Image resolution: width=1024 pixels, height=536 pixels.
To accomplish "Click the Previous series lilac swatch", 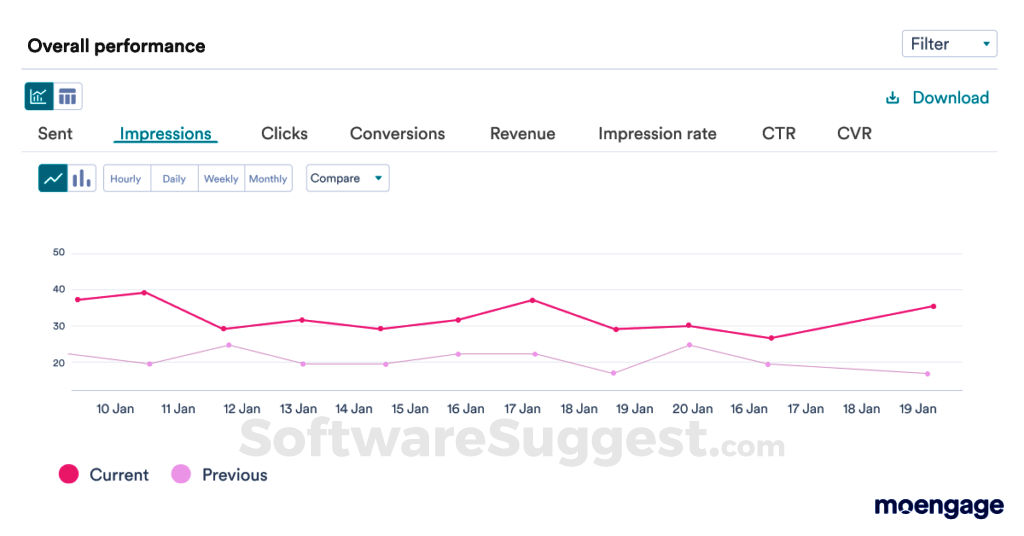I will click(x=181, y=475).
